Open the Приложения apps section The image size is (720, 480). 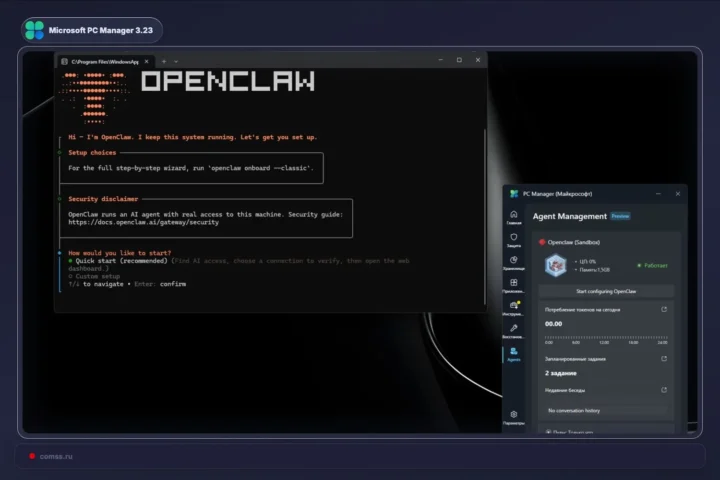514,286
